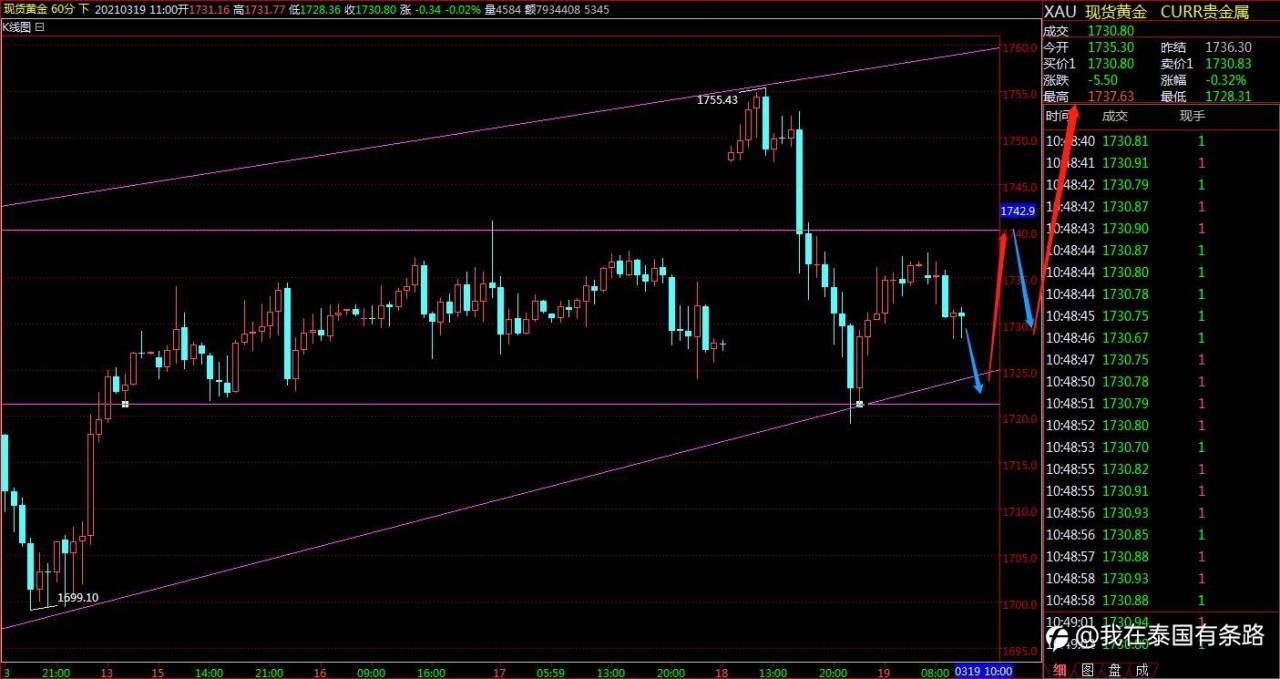Click the opening price 1731.16 in header
This screenshot has width=1280, height=679.
[x=209, y=9]
